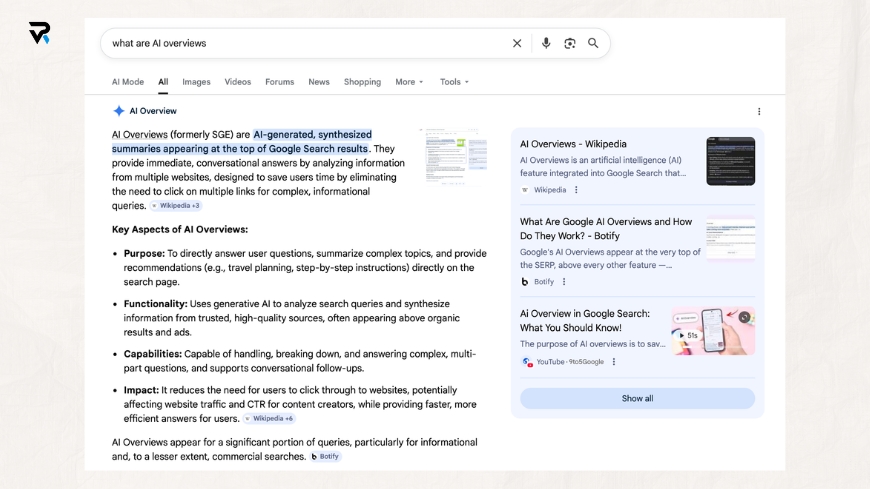Switch to the Images tab

tap(196, 82)
